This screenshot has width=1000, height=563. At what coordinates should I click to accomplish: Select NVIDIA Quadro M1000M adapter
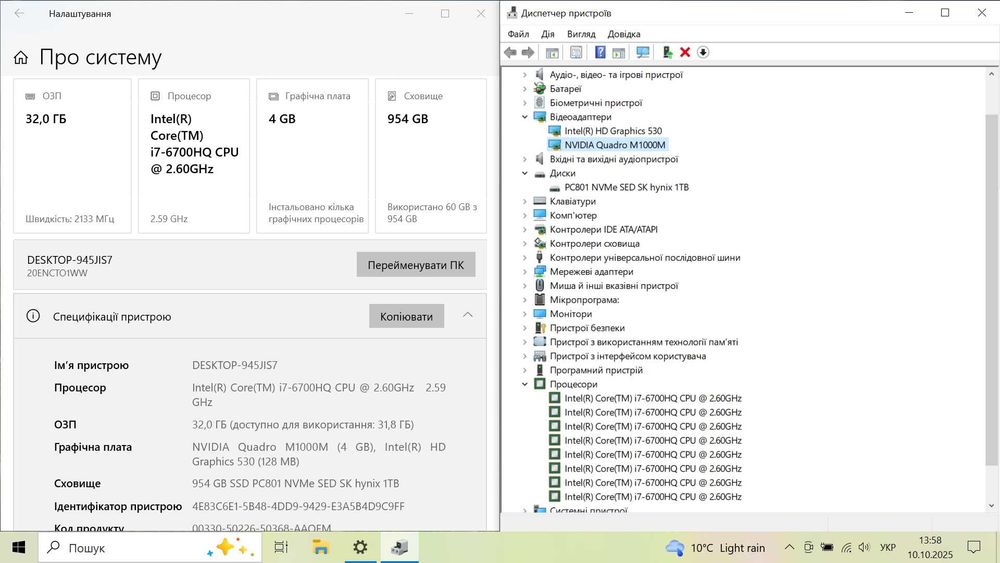pyautogui.click(x=615, y=145)
